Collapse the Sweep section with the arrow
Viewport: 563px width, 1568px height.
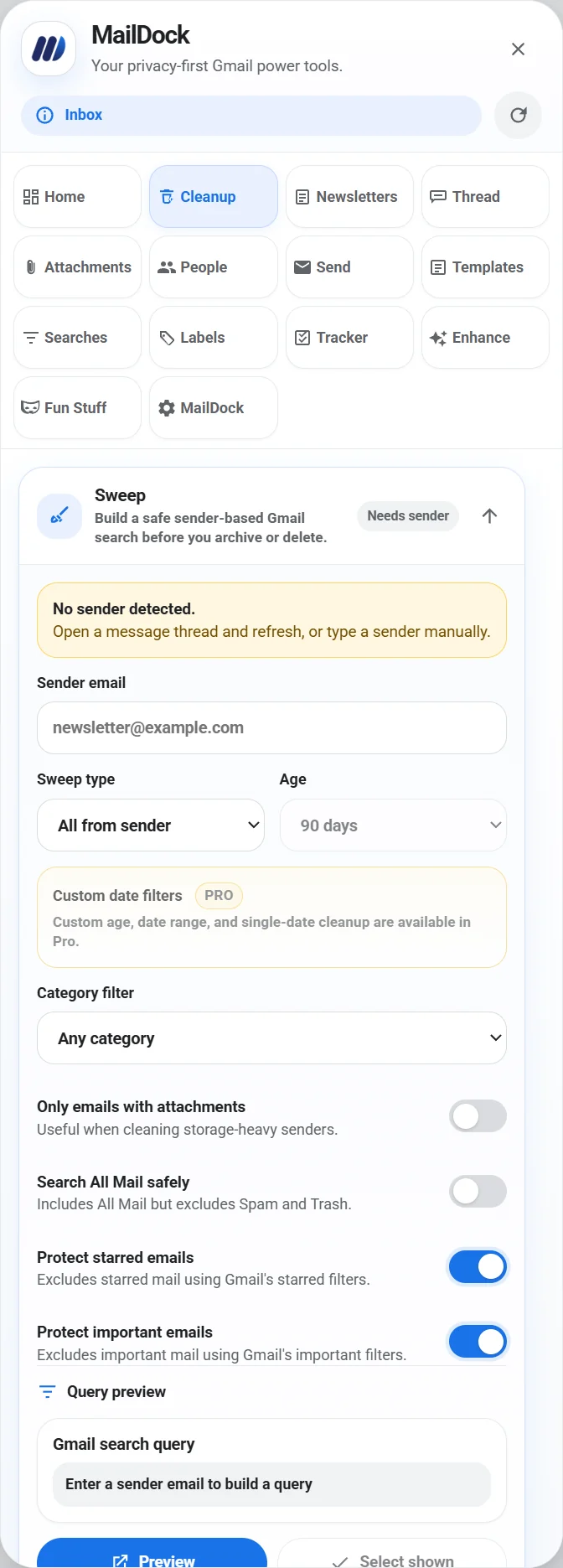tap(490, 515)
